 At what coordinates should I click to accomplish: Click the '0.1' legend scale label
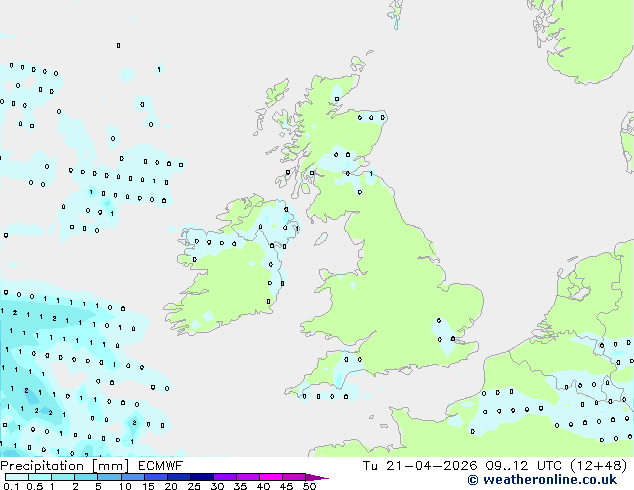[x=11, y=486]
